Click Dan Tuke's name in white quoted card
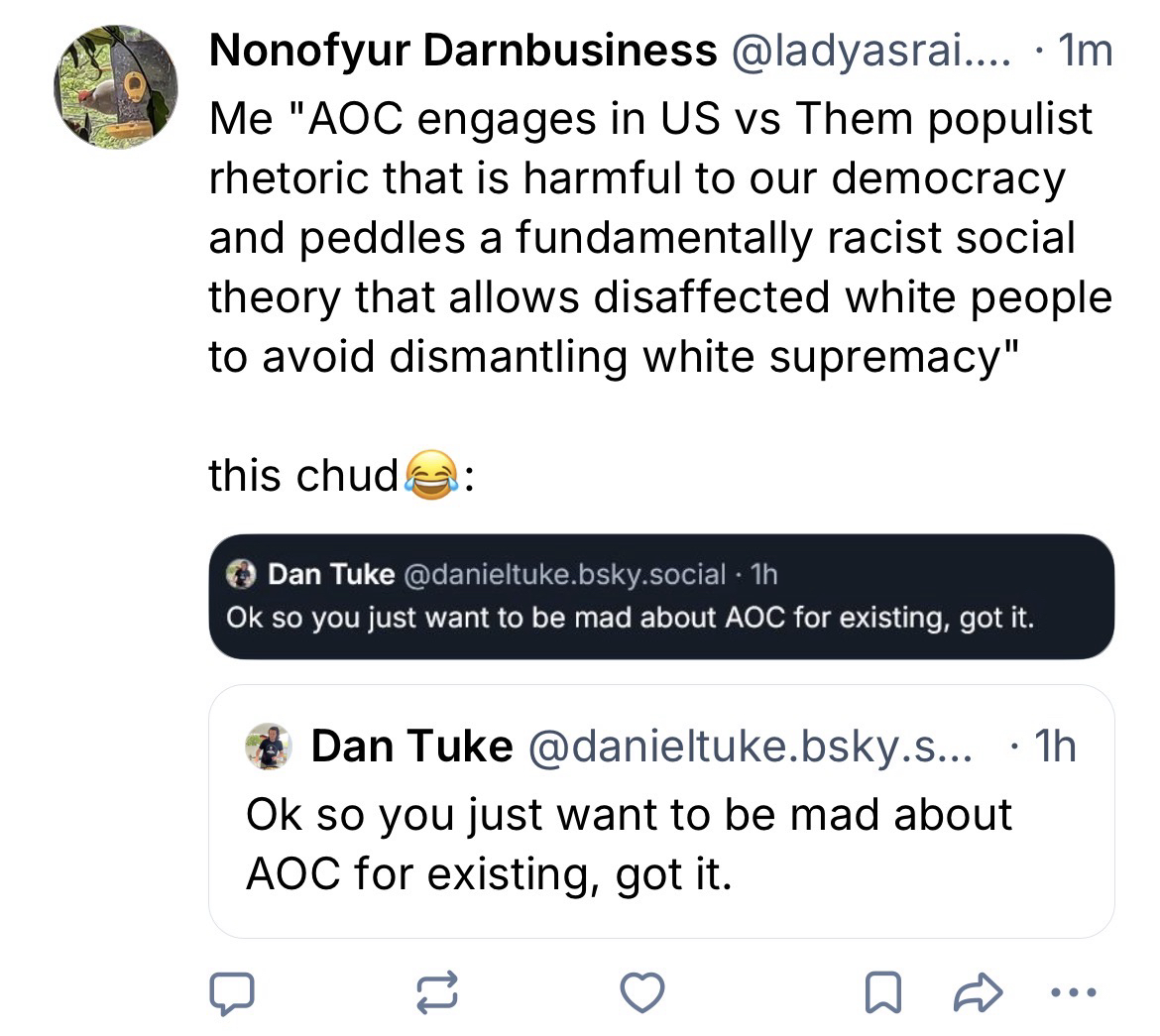Screen dimensions: 1160x1036 411,746
